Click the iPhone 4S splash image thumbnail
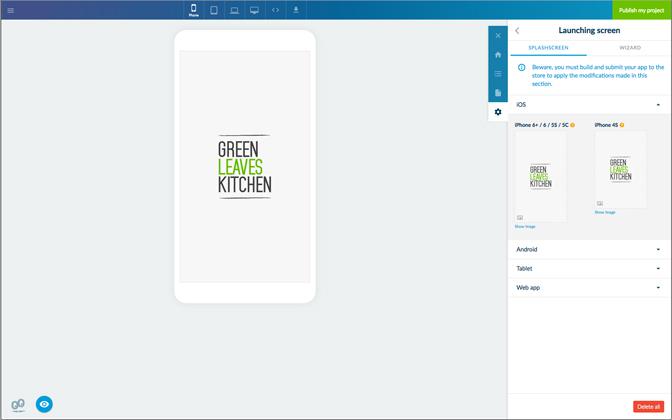This screenshot has height=420, width=672. click(620, 169)
